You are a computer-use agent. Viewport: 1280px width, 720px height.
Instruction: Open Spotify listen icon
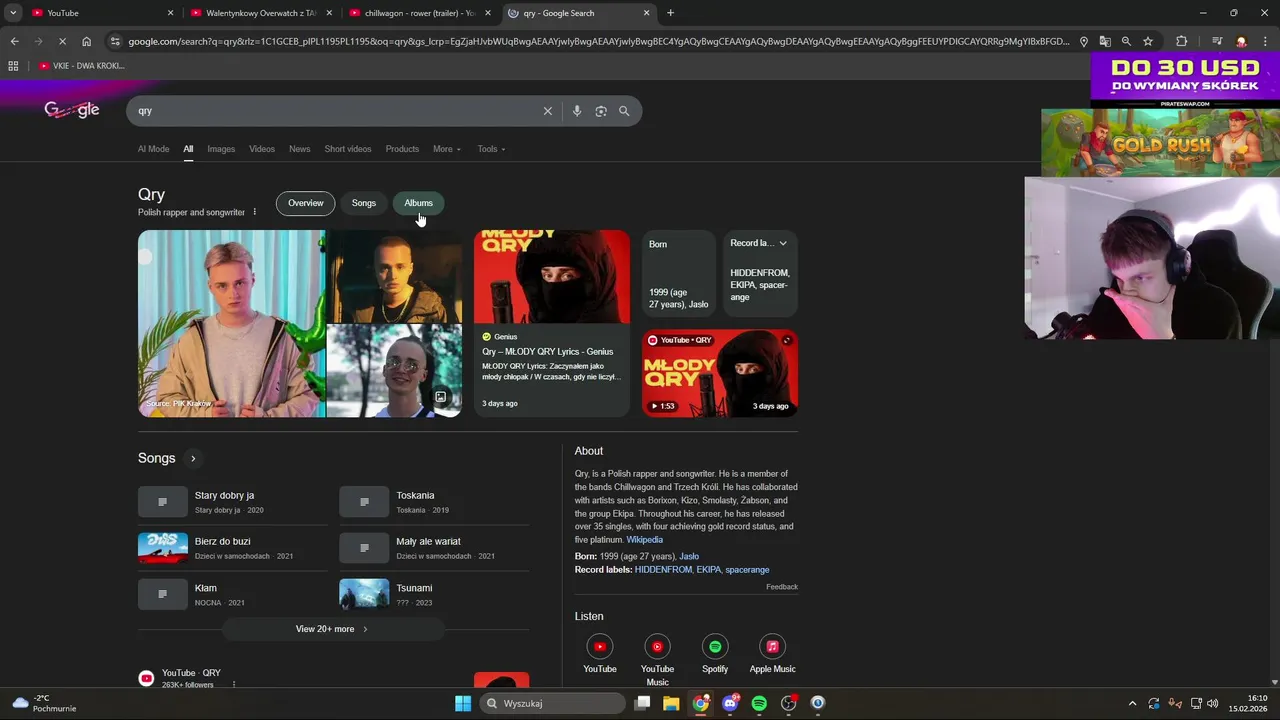click(715, 647)
